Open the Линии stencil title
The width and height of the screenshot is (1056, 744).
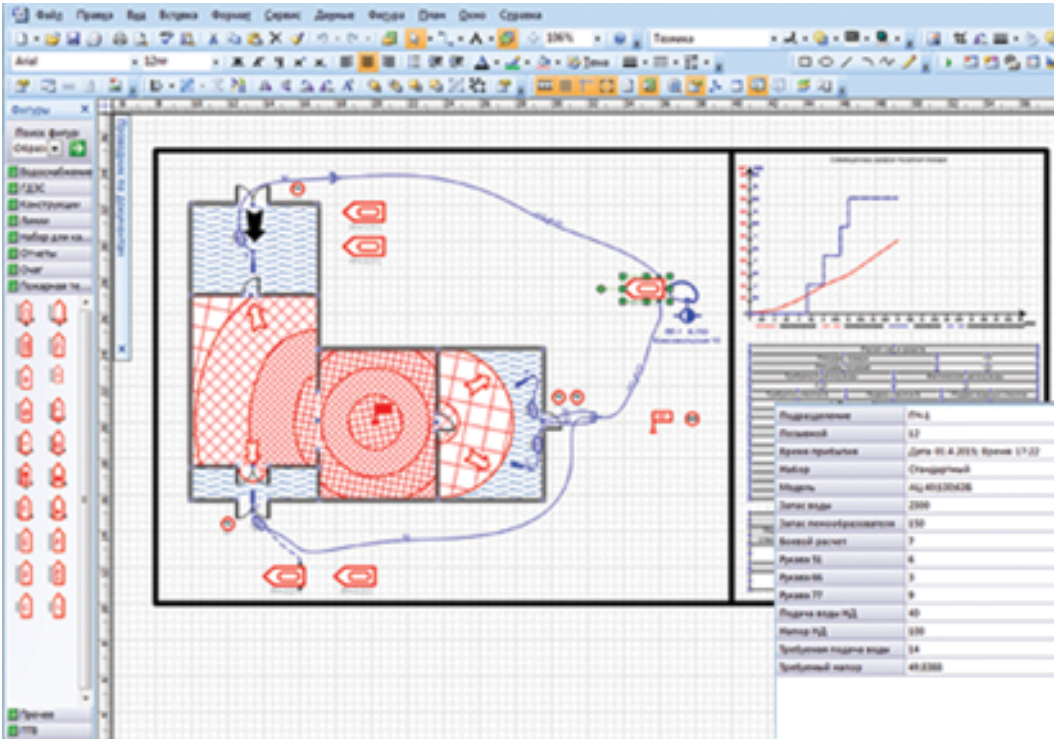coord(51,221)
